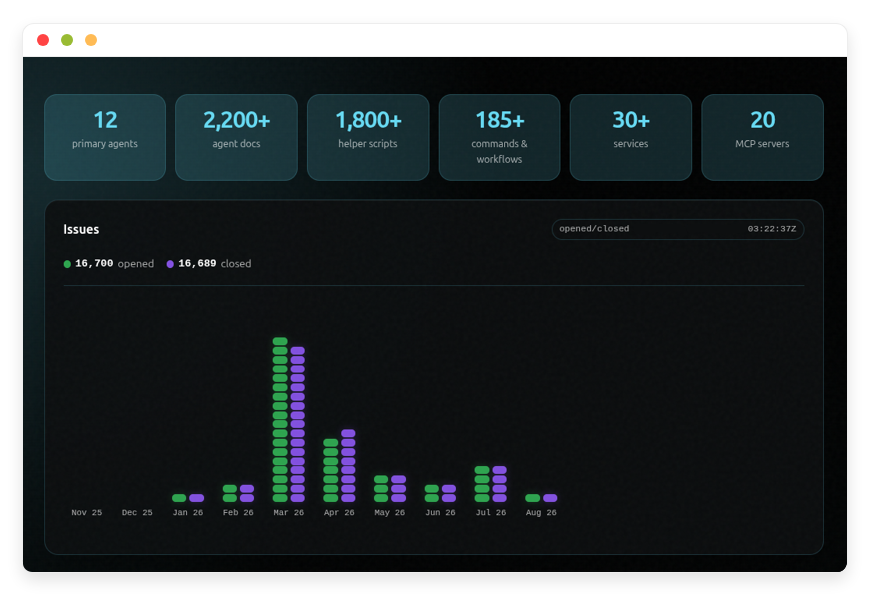
Task: Click the Jan 26 axis label
Action: [188, 512]
